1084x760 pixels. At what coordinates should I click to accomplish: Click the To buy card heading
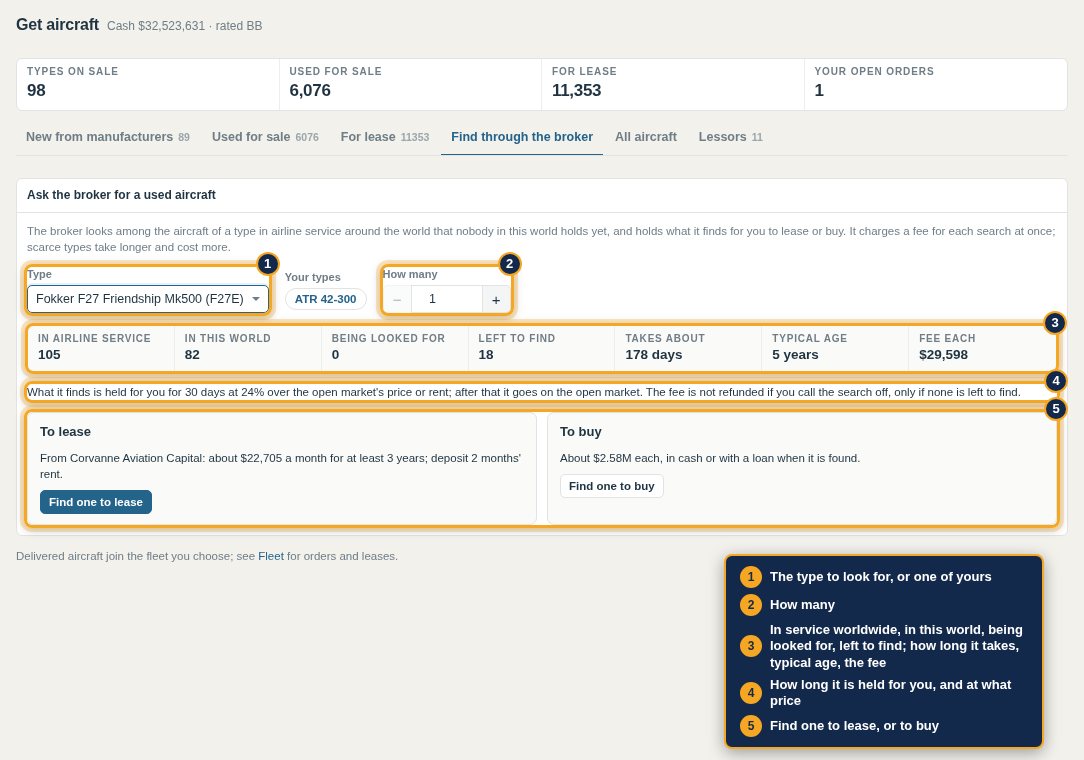pos(581,432)
